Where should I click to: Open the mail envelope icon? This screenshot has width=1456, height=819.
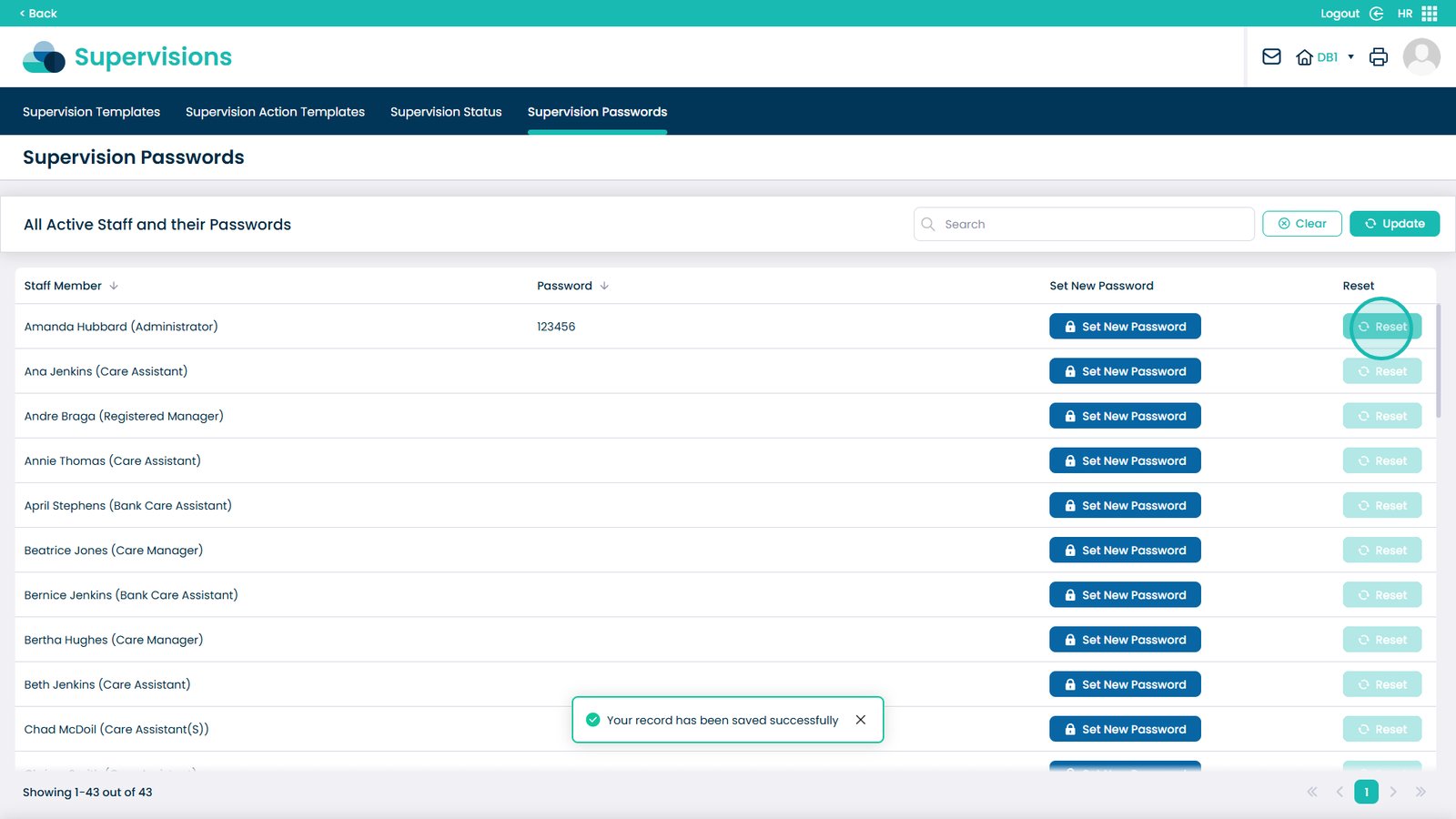1271,57
